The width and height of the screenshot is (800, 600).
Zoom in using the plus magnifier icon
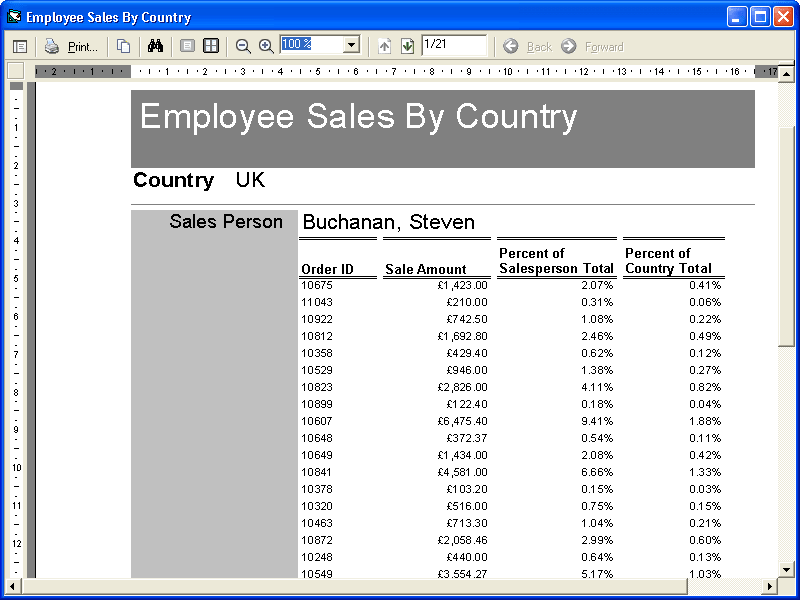pos(265,46)
